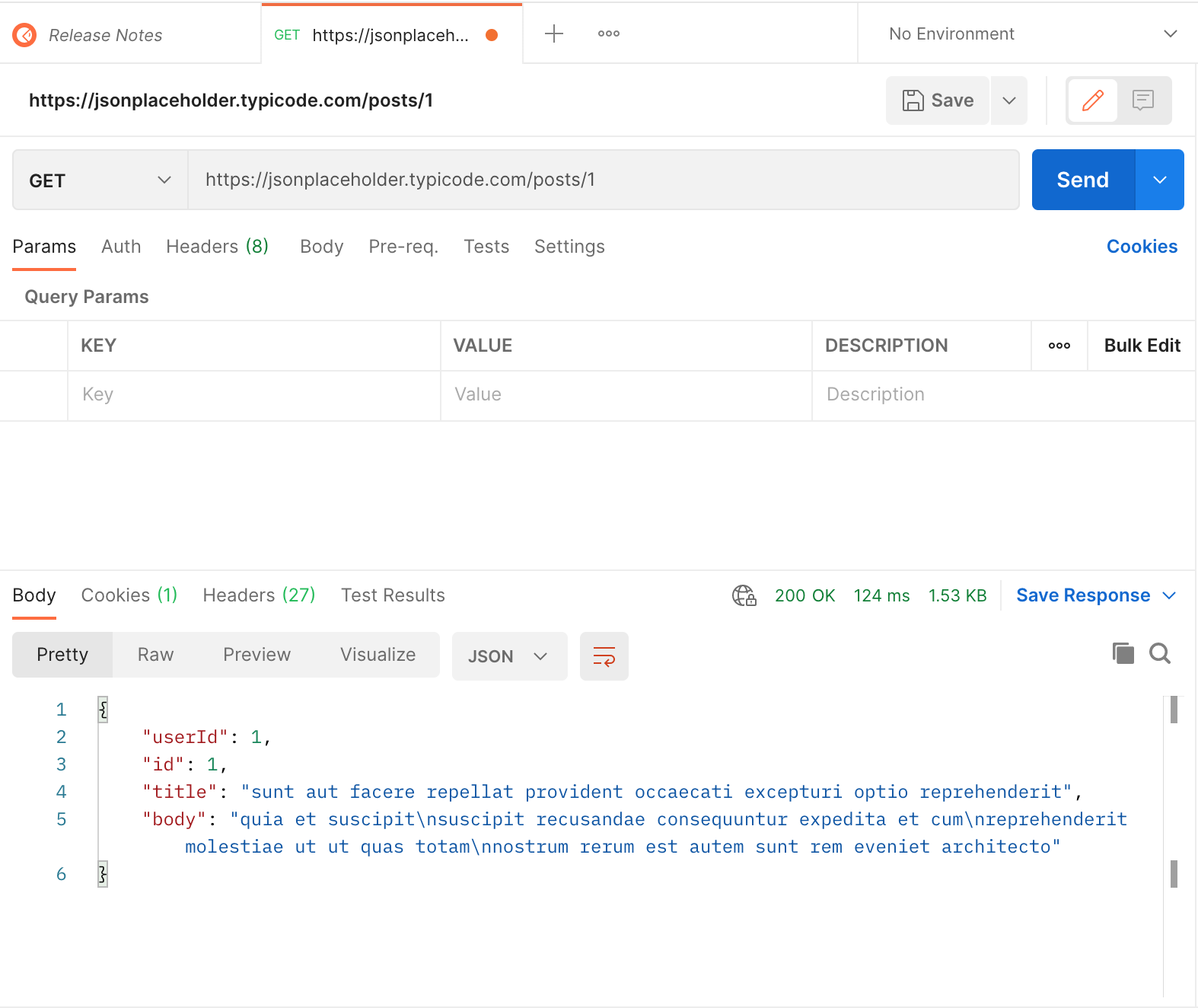Click the Postman logo icon
This screenshot has width=1198, height=1008.
tap(24, 35)
